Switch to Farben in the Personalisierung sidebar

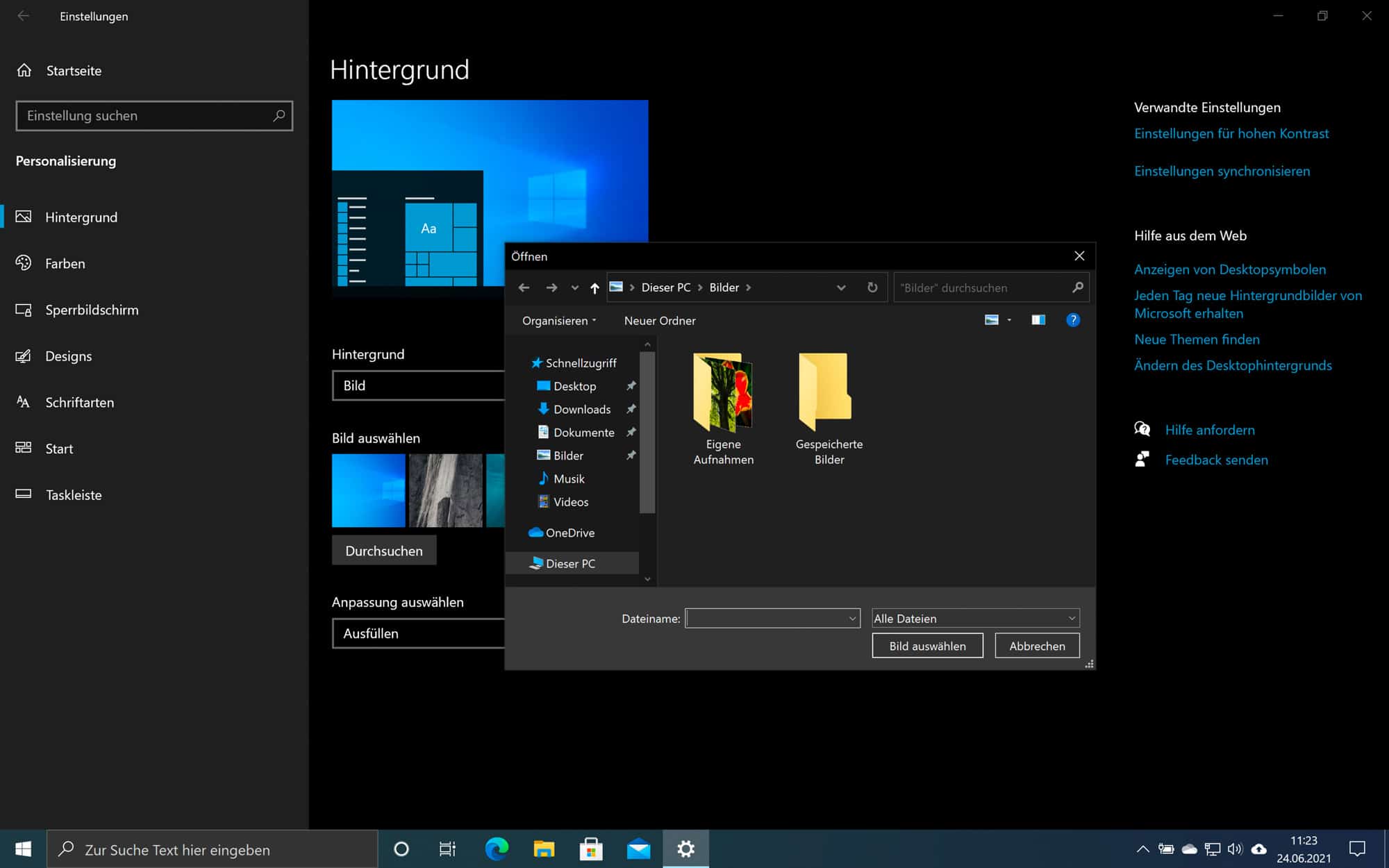click(65, 263)
